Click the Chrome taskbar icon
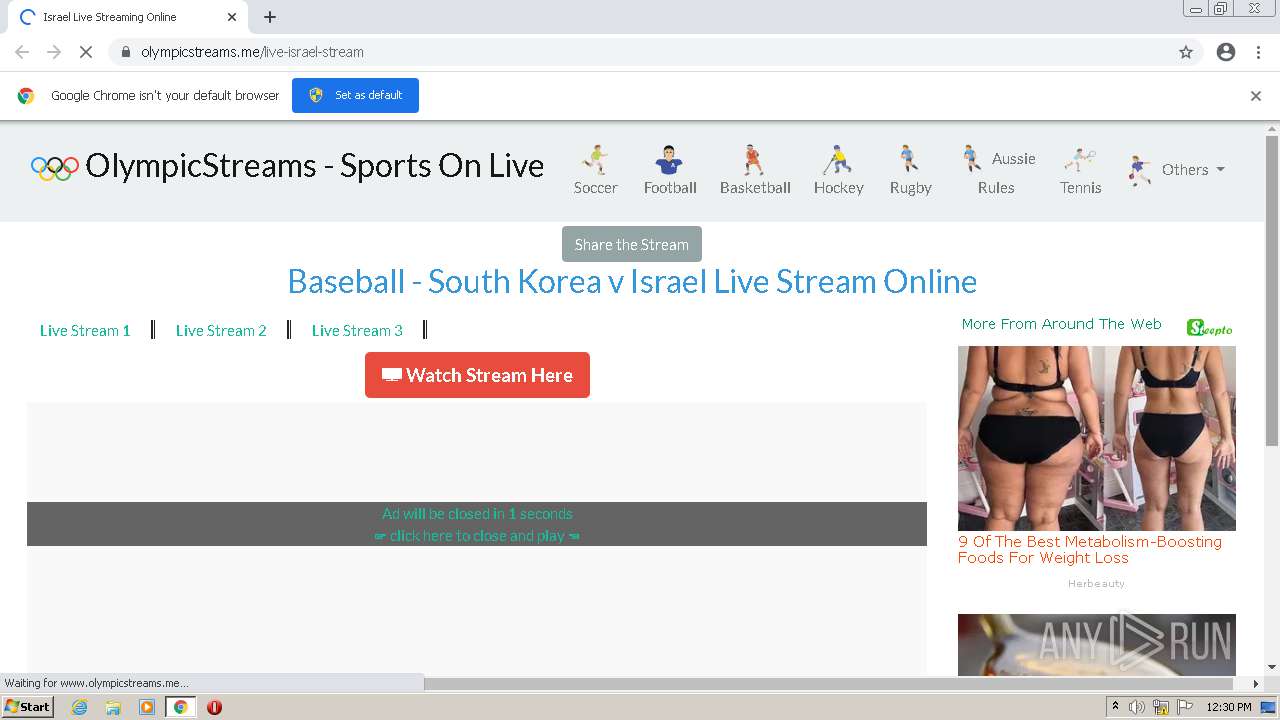 [180, 707]
